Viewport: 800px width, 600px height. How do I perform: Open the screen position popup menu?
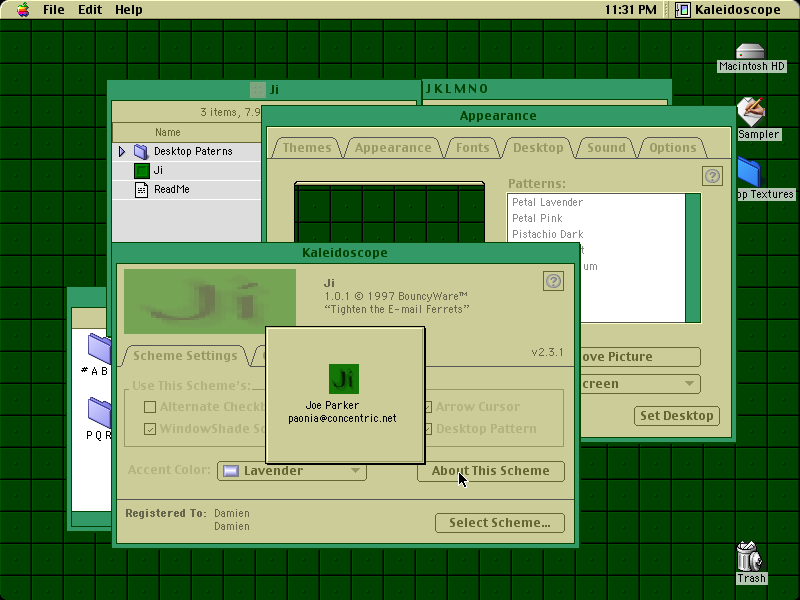(640, 384)
